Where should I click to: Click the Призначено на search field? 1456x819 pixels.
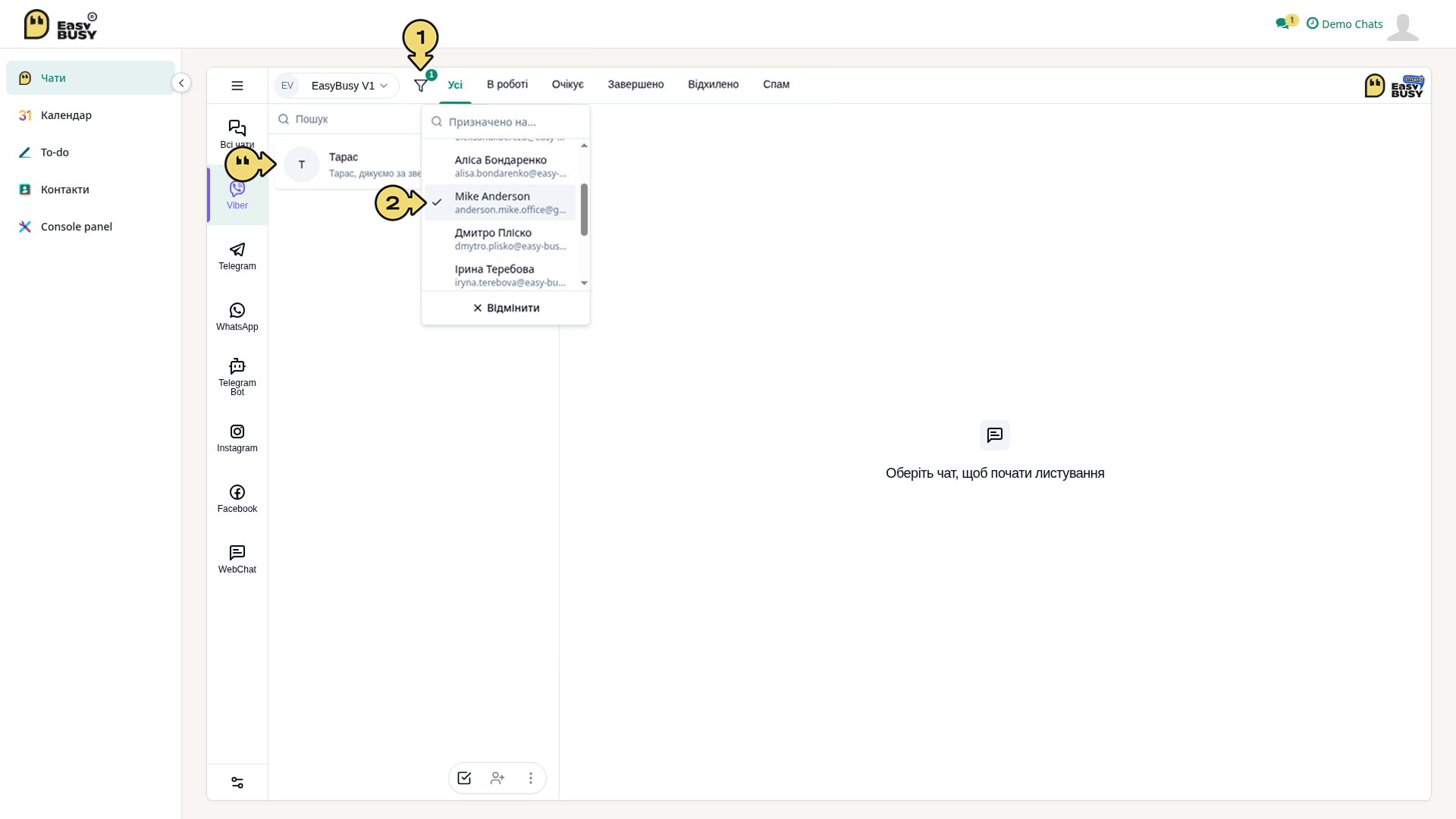click(506, 121)
